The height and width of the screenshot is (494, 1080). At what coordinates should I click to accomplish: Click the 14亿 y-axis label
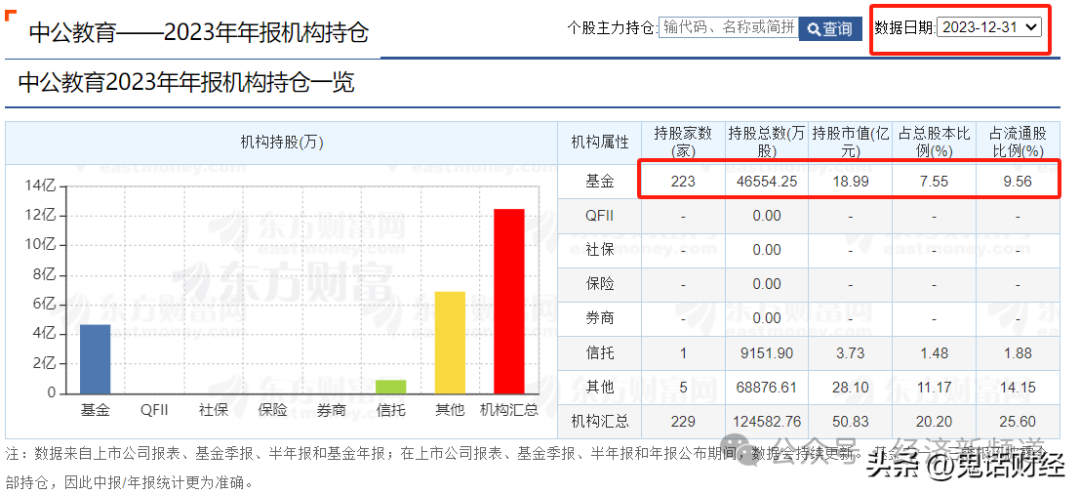coord(39,186)
